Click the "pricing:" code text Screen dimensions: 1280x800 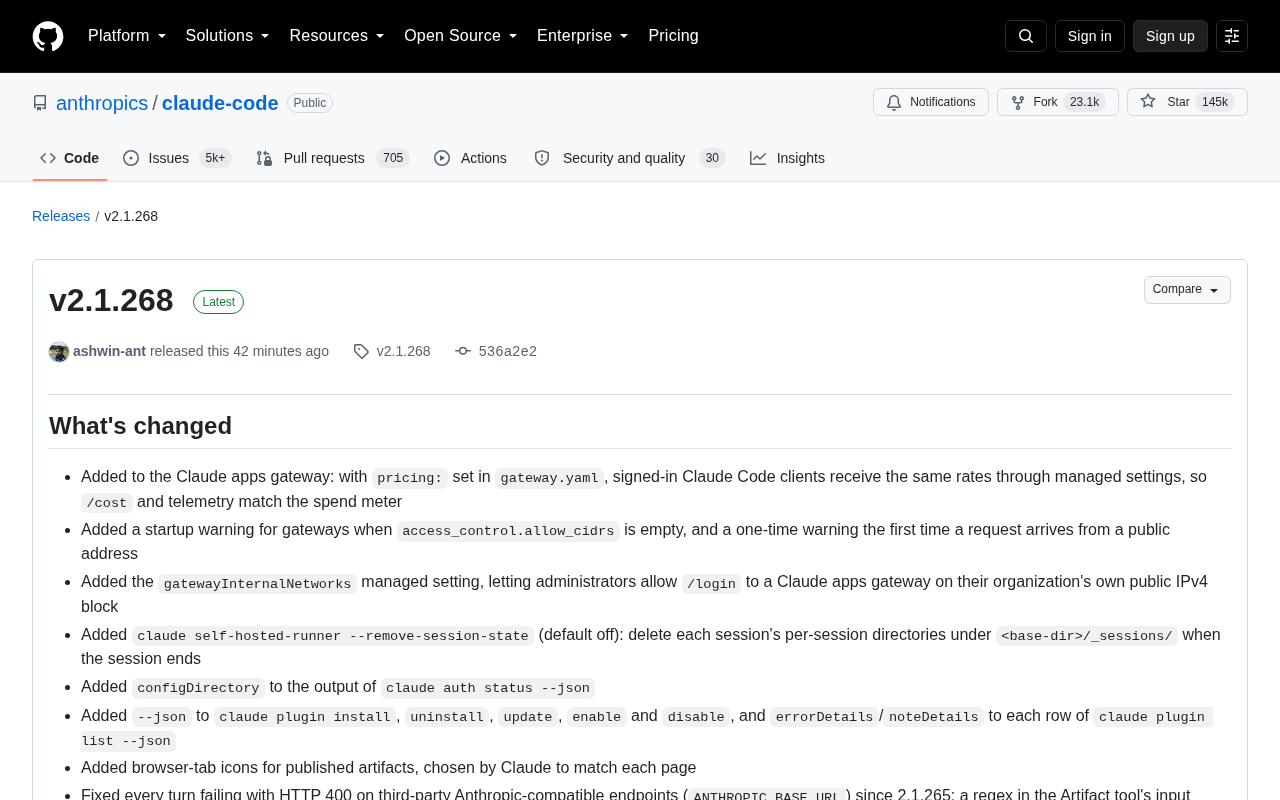(x=410, y=478)
